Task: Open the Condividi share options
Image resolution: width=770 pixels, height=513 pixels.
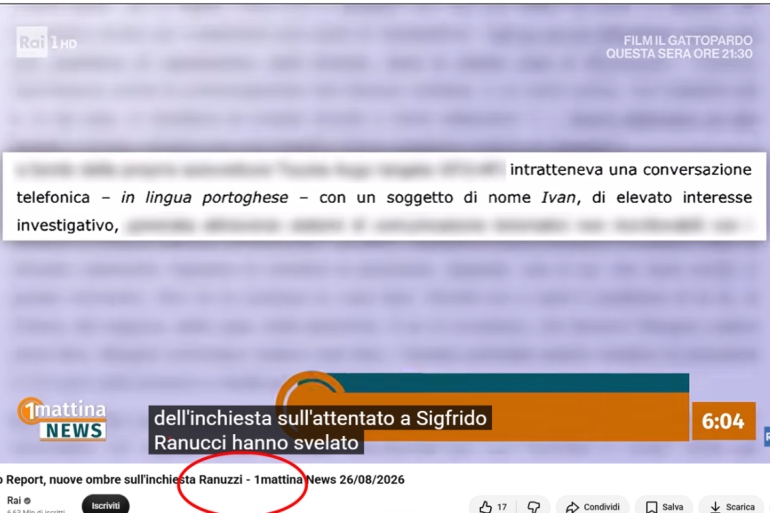Action: point(592,506)
